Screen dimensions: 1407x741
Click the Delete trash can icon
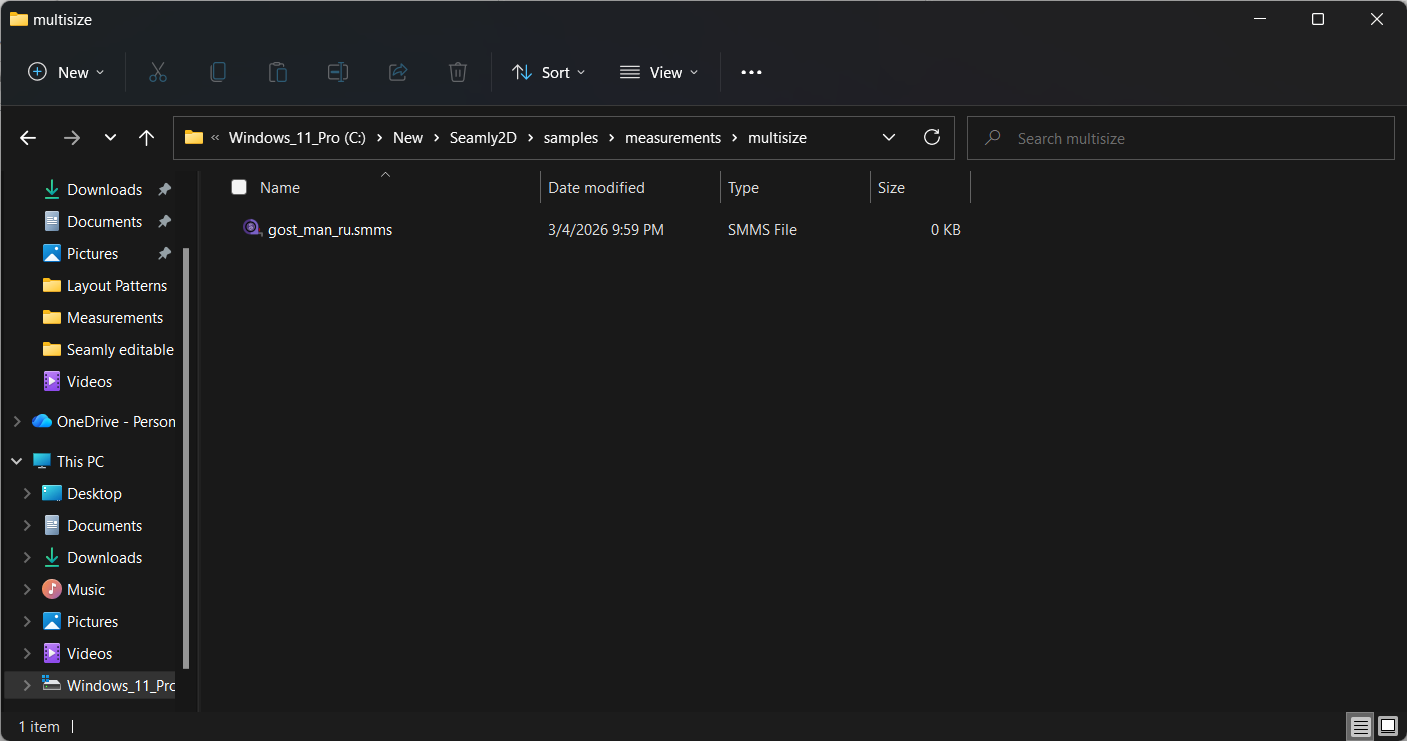pyautogui.click(x=457, y=72)
